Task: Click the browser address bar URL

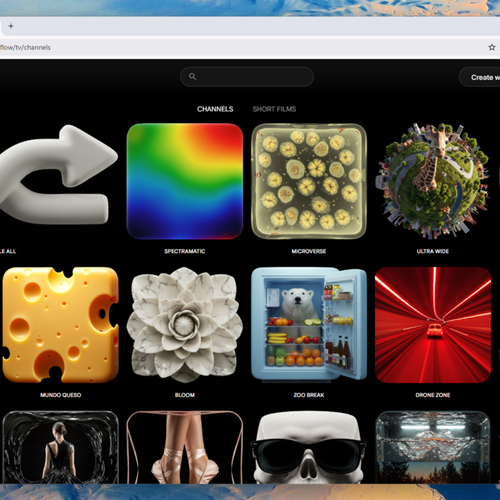Action: [x=25, y=47]
